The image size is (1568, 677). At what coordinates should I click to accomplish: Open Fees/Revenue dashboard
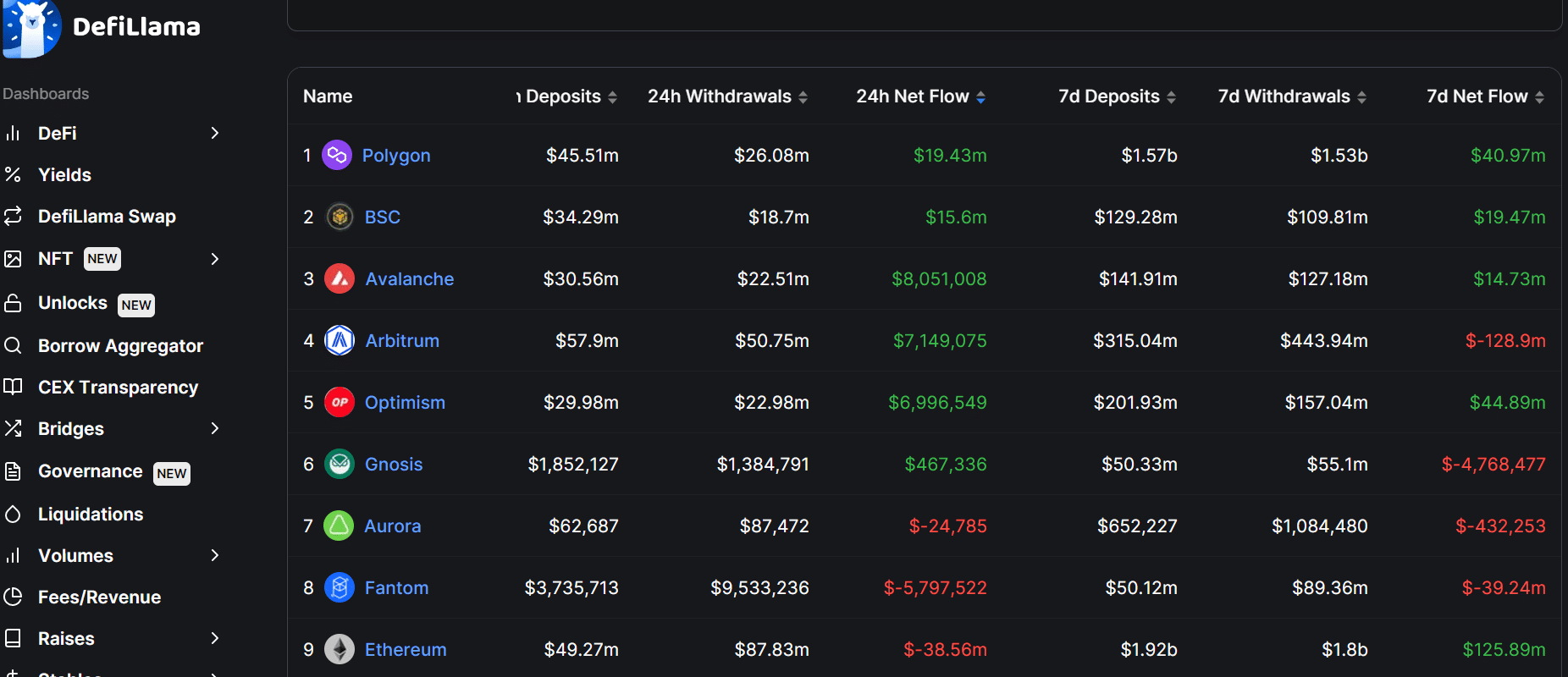(x=99, y=597)
